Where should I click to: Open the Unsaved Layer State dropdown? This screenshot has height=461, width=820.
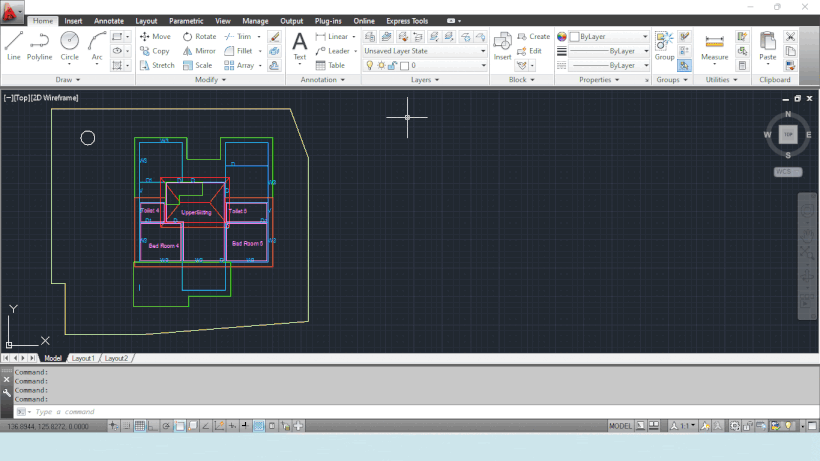424,50
